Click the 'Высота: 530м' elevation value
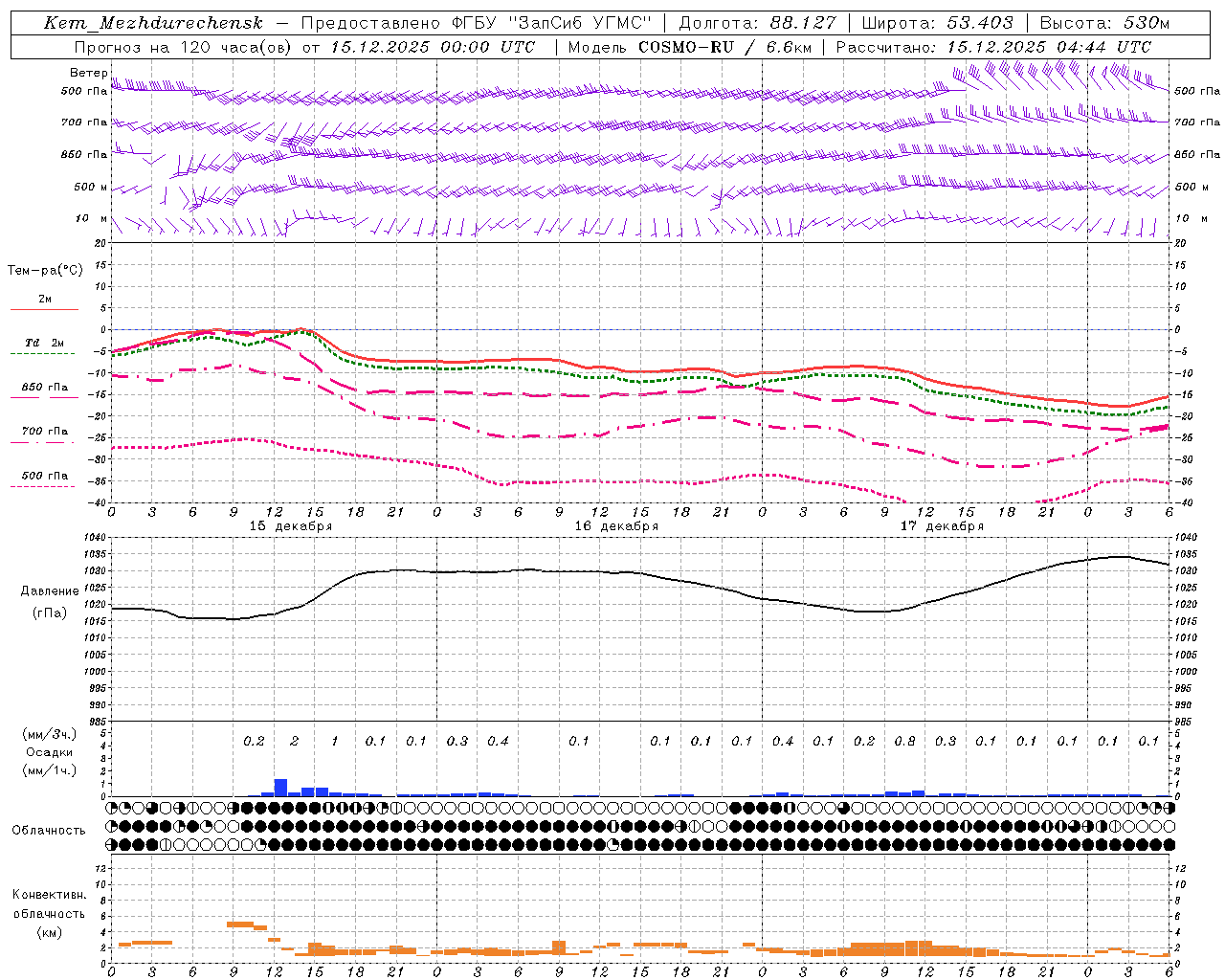 tap(1104, 23)
